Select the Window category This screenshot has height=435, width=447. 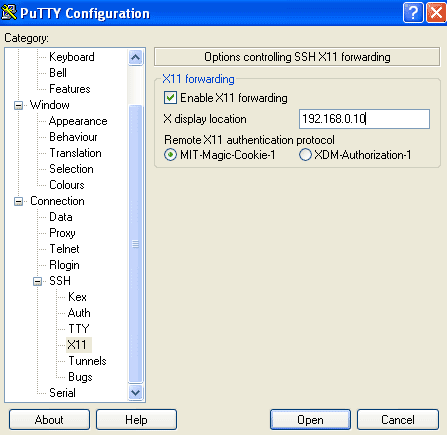50,105
